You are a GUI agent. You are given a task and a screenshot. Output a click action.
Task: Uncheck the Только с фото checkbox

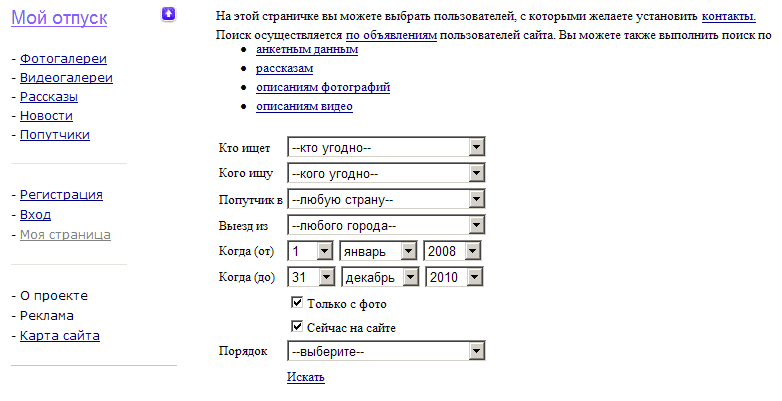coord(297,302)
